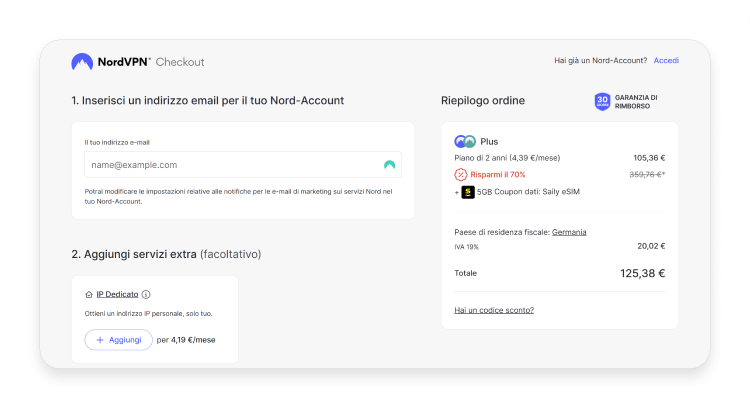Click the struck-through price 359,76 €

[x=647, y=175]
